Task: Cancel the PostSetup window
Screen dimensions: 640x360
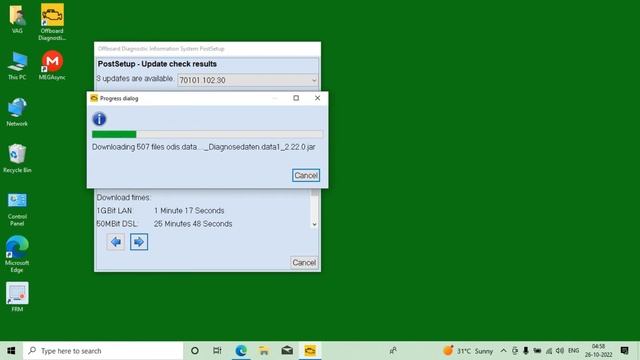Action: pos(304,262)
